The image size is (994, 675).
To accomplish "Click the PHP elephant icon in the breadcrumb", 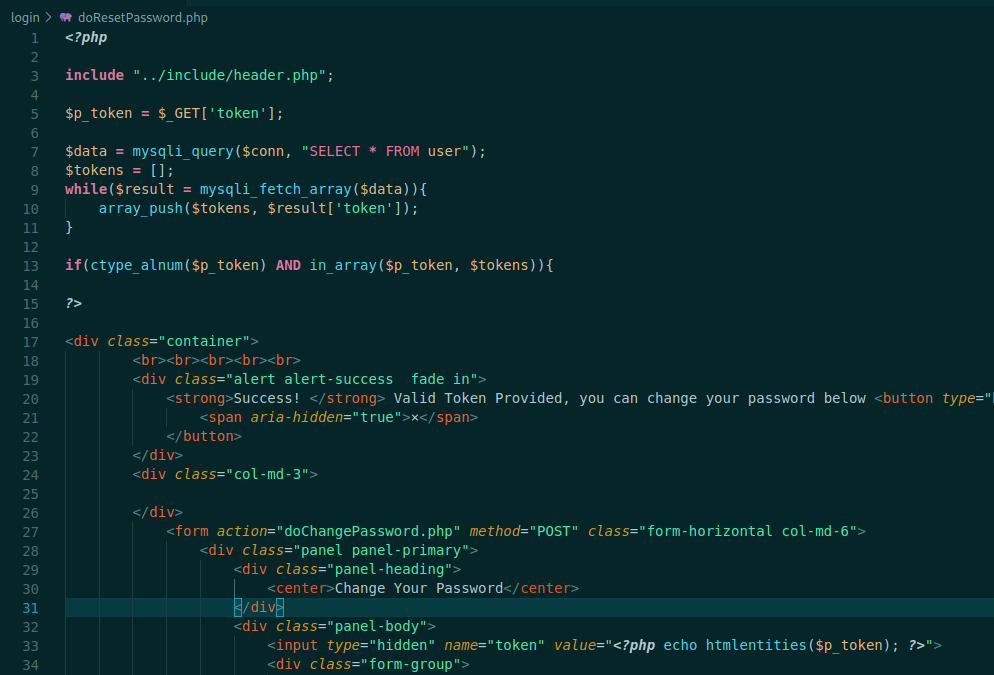I will (65, 17).
